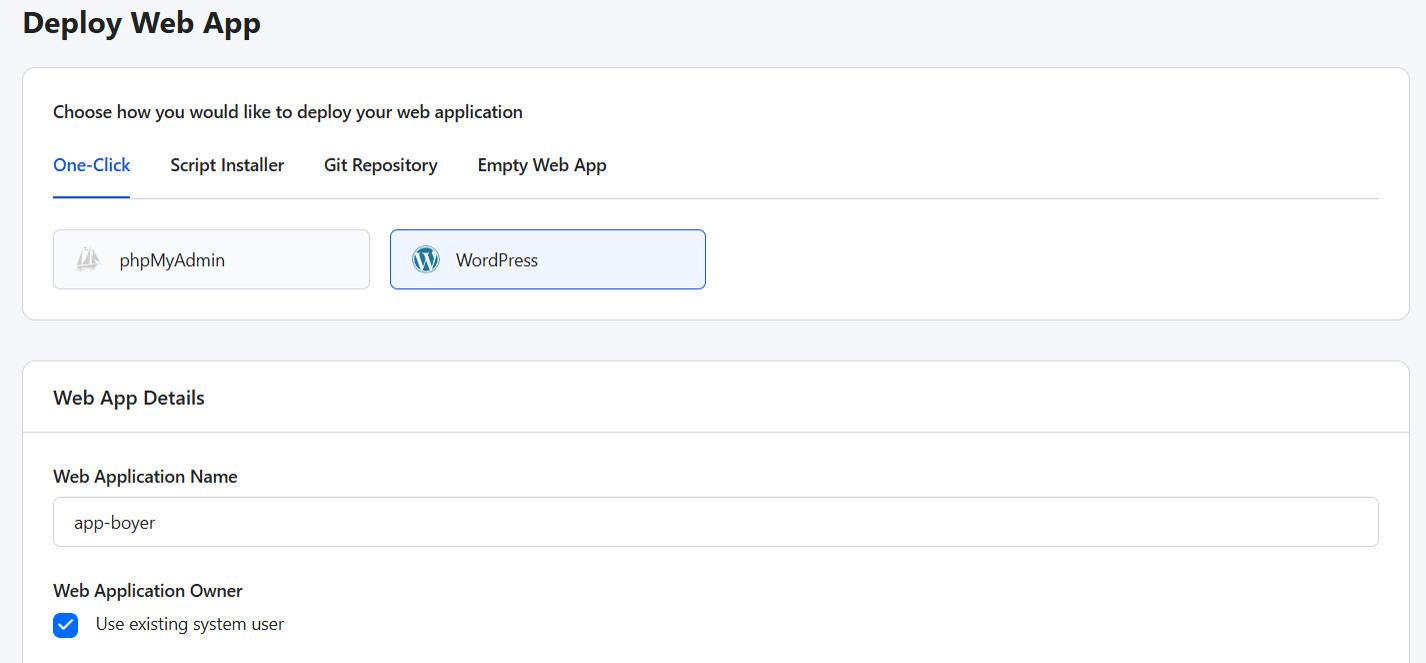Uncheck the Use existing system user checkbox
Image resolution: width=1426 pixels, height=663 pixels.
coord(66,625)
